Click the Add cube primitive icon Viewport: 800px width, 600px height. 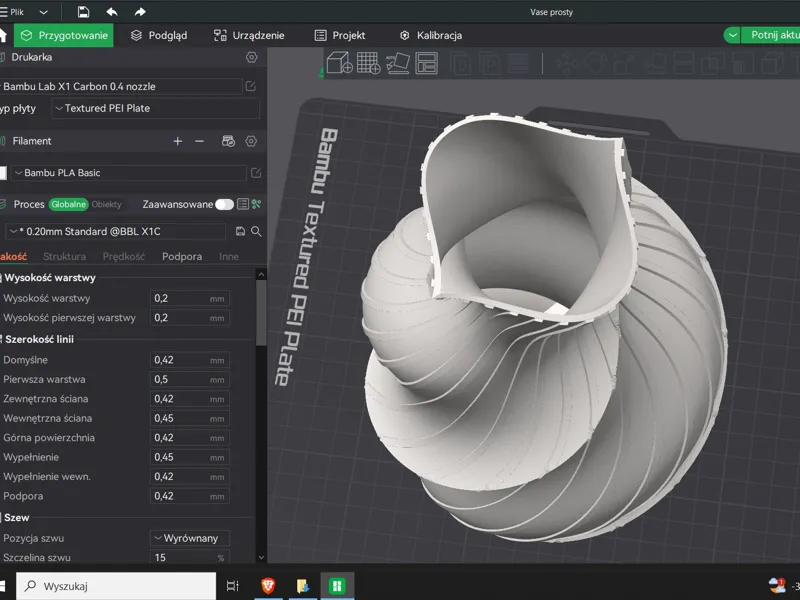(x=339, y=63)
